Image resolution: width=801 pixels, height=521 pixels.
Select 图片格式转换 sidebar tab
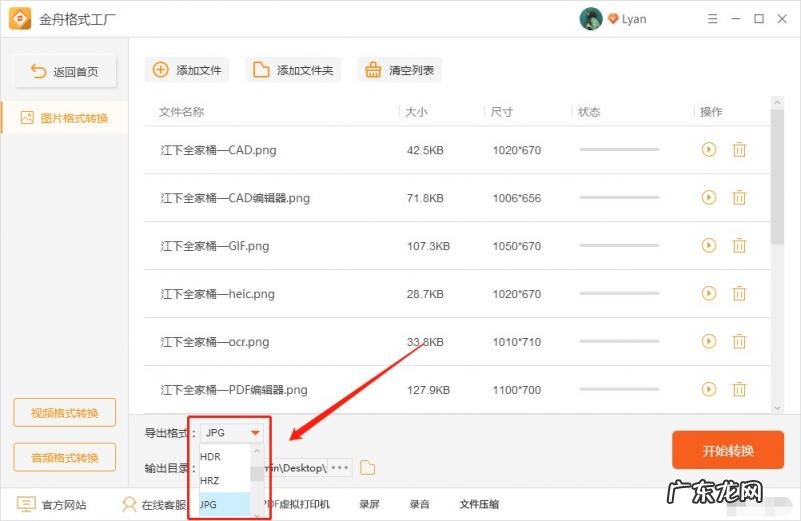pyautogui.click(x=64, y=118)
